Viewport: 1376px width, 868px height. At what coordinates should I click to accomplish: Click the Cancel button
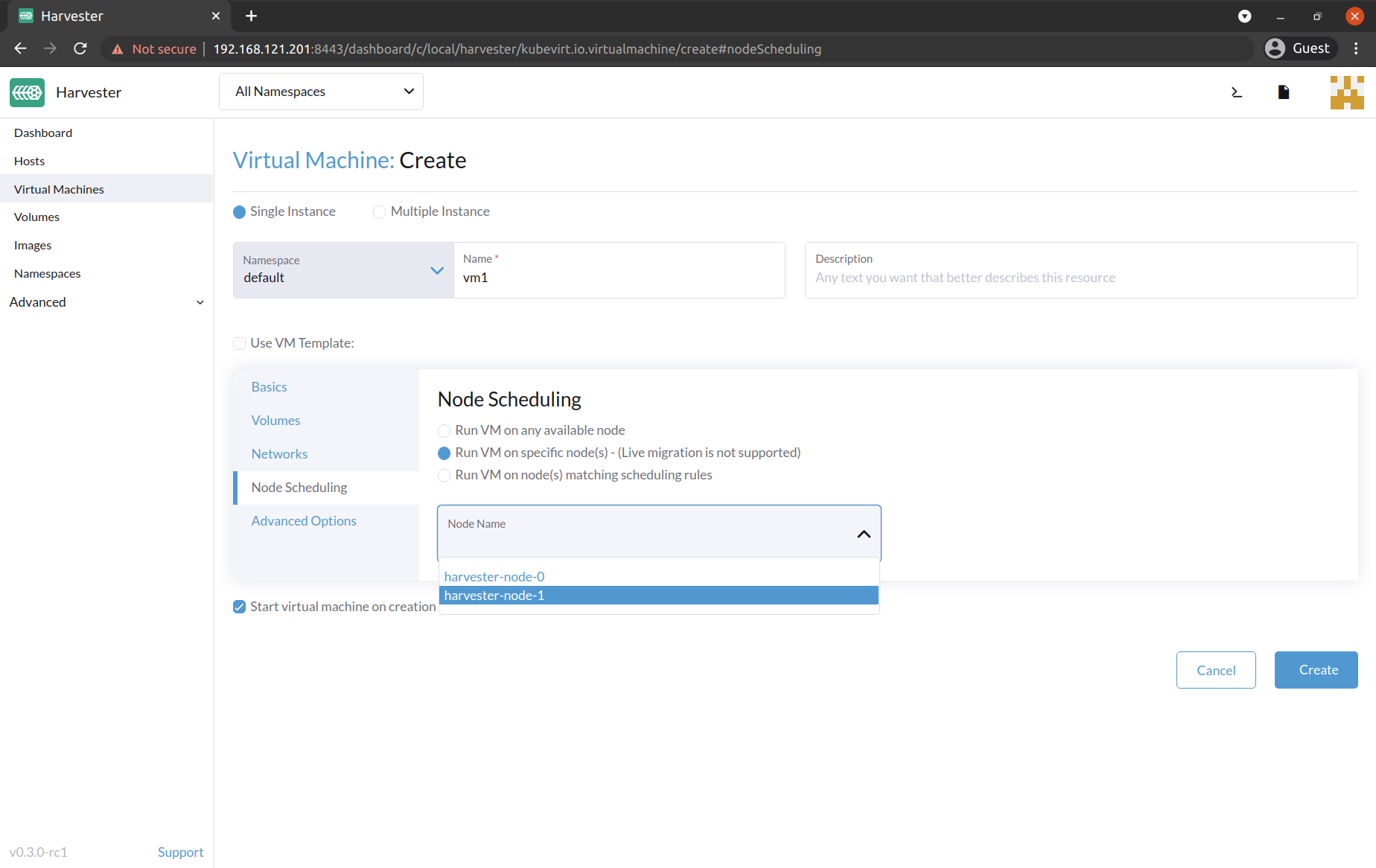point(1216,670)
